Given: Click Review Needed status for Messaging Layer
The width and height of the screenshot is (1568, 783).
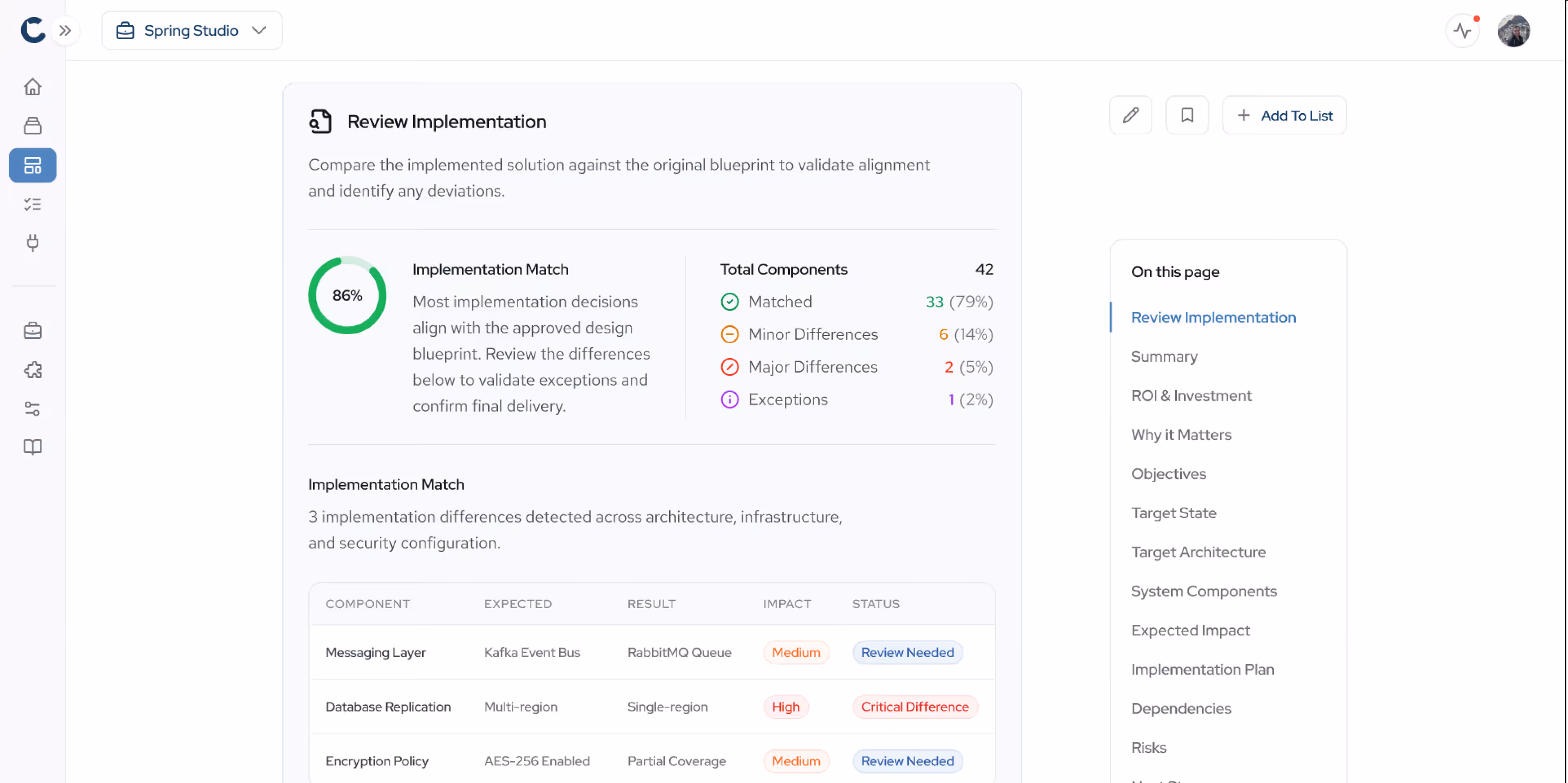Looking at the screenshot, I should tap(907, 652).
